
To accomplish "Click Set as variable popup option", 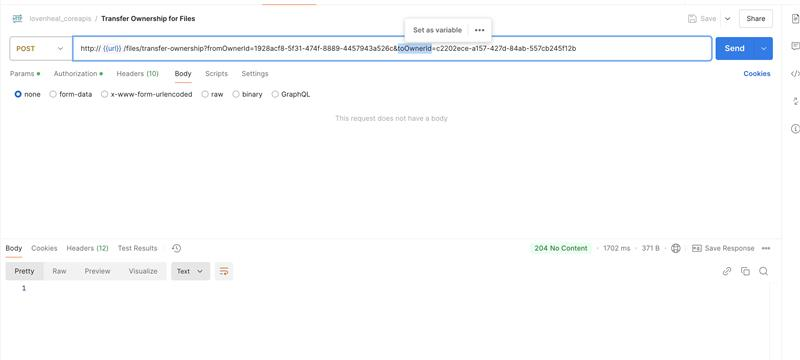I will (x=437, y=30).
